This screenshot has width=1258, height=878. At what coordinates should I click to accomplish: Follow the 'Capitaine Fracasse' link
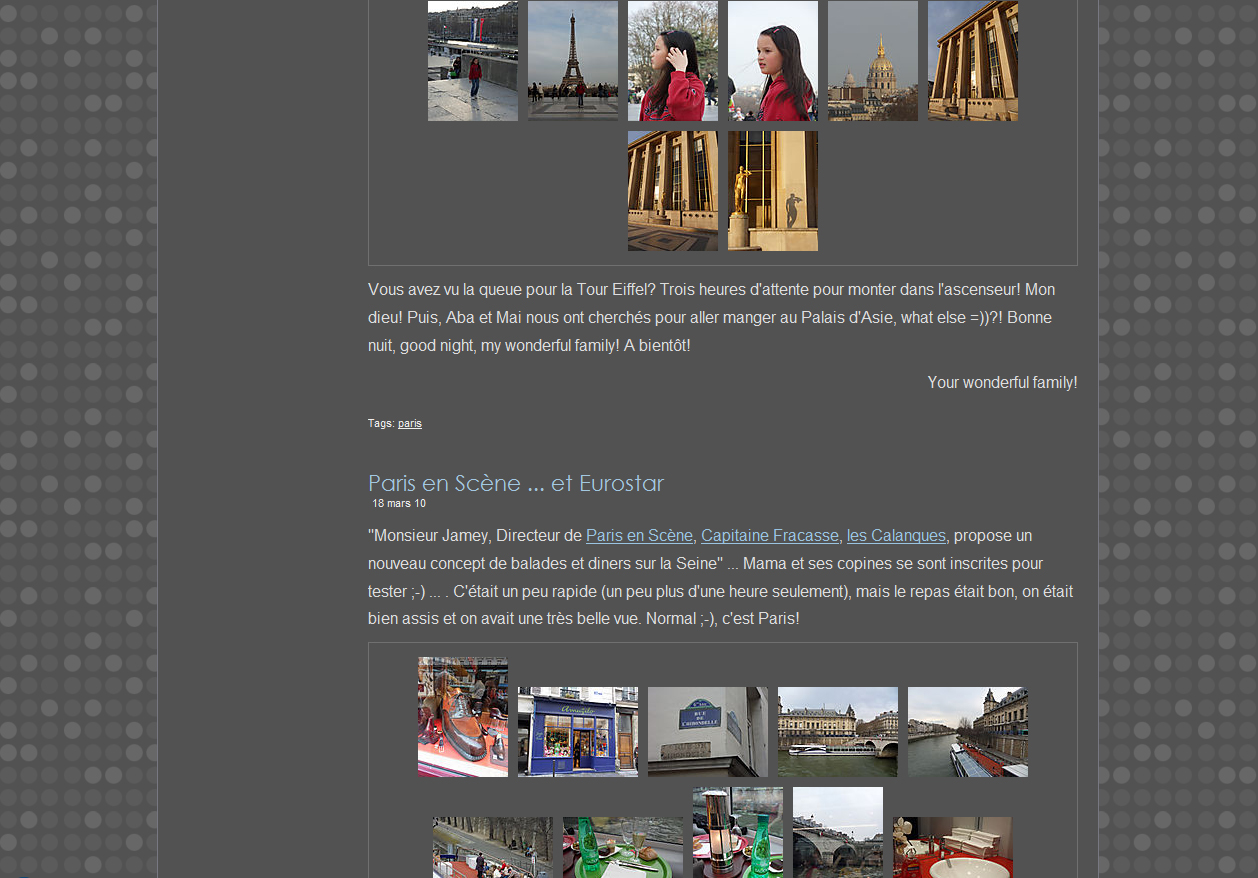pos(769,535)
